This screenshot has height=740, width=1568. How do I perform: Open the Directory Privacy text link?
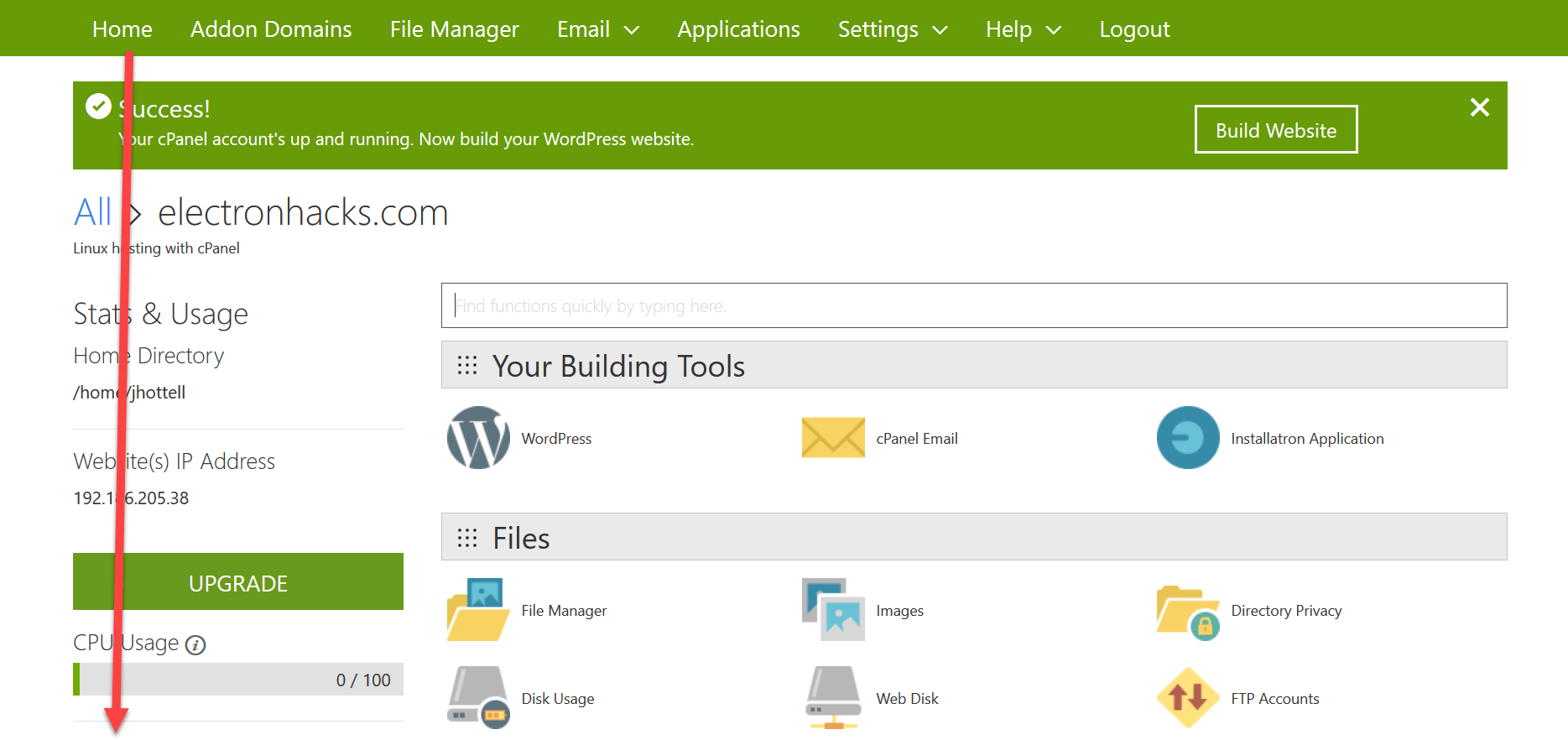coord(1286,611)
